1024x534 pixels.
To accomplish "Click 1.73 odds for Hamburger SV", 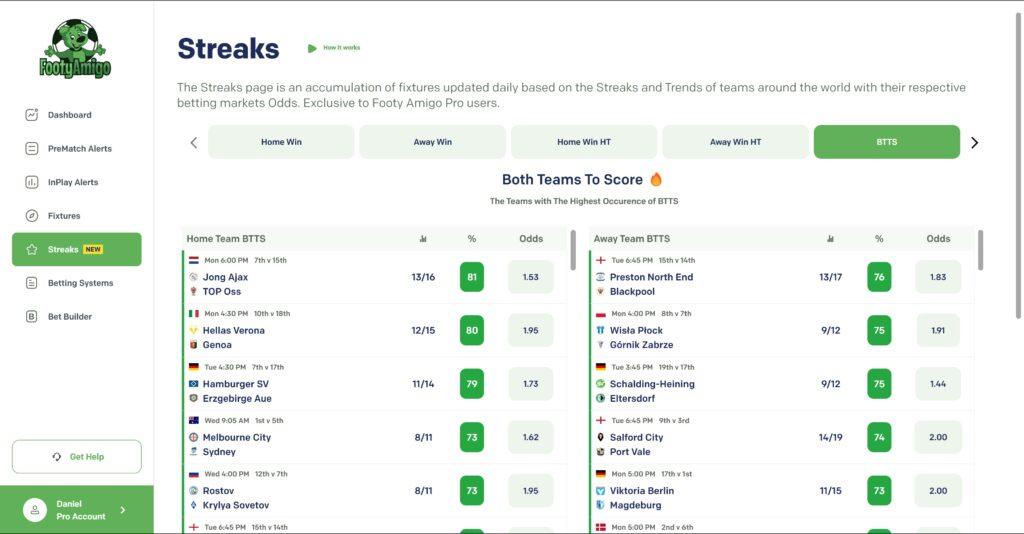I will pos(530,384).
